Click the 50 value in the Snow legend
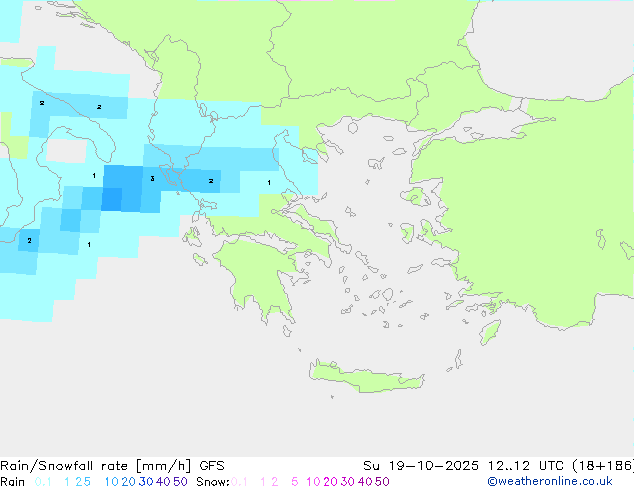 click(382, 482)
